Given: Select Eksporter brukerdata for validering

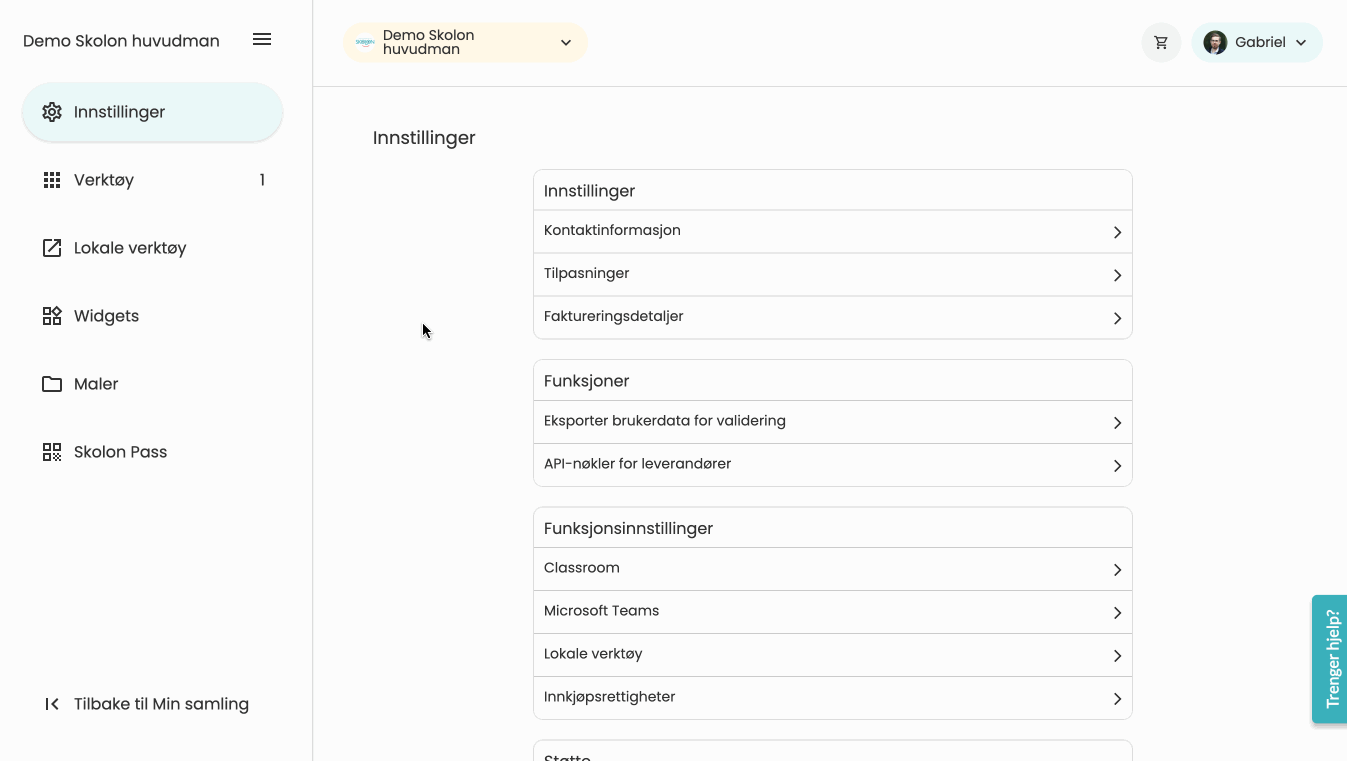Looking at the screenshot, I should point(832,422).
